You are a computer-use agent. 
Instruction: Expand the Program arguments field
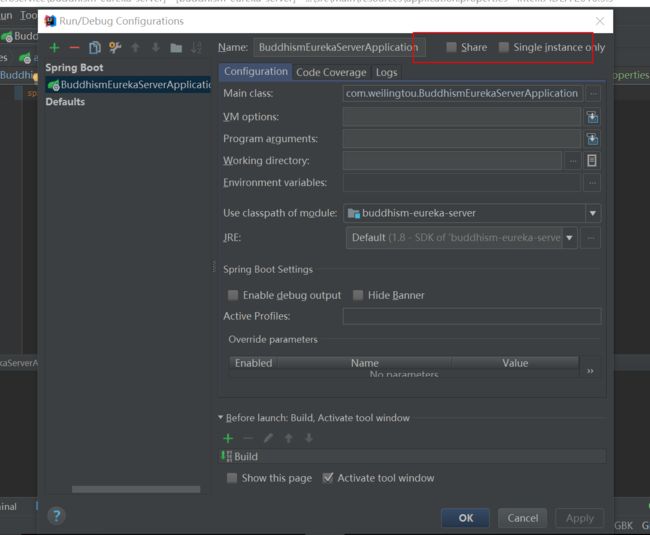pyautogui.click(x=592, y=139)
